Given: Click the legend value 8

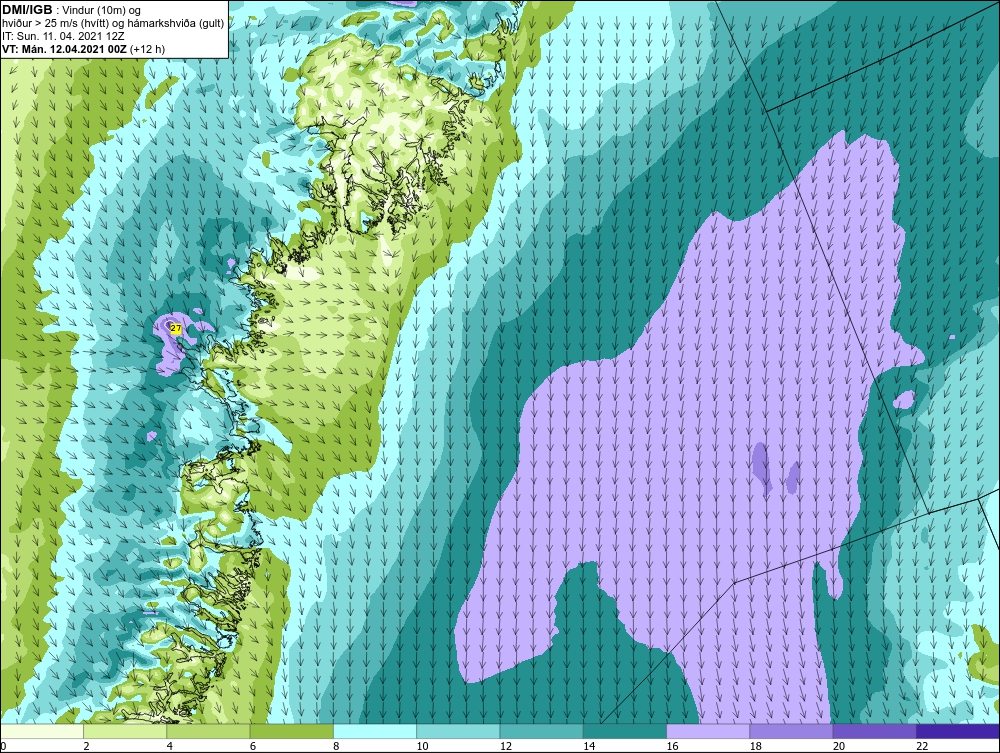Looking at the screenshot, I should click(x=336, y=747).
